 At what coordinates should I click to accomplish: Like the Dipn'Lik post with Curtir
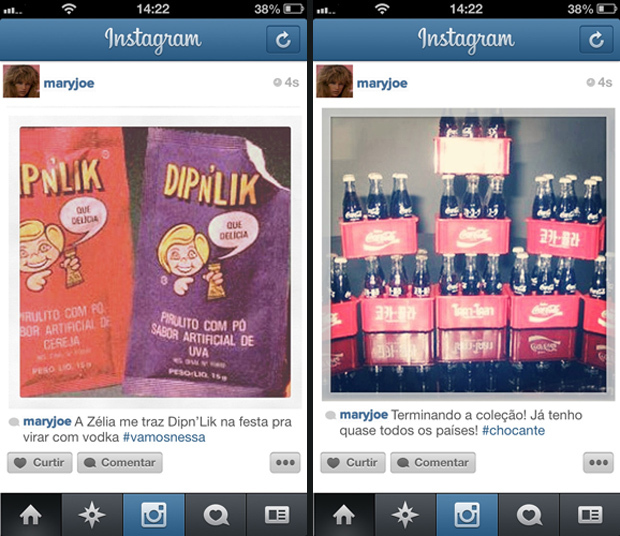tap(40, 462)
